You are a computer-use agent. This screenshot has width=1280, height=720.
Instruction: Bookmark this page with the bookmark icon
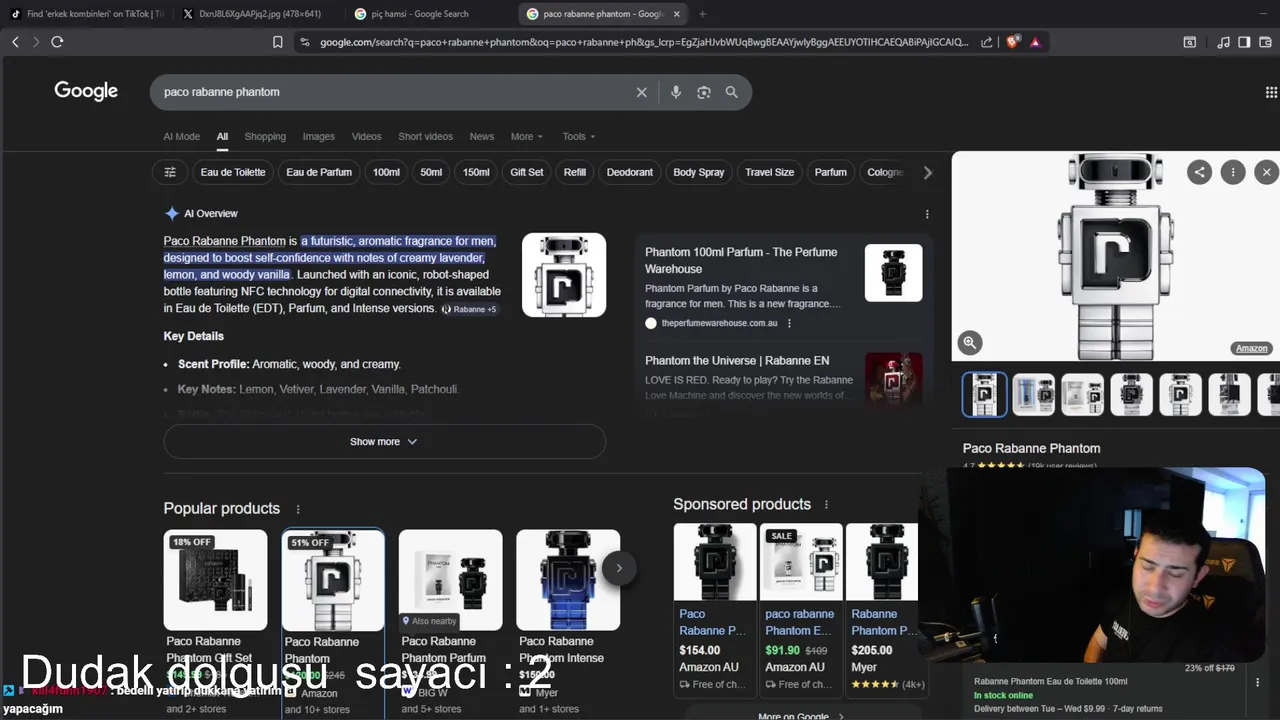tap(278, 42)
